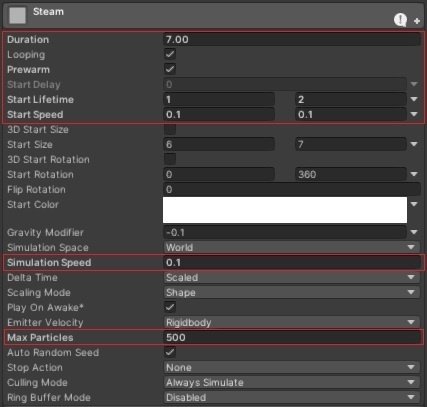Enable the 3D Start Rotation checkbox
Image resolution: width=427 pixels, height=407 pixels.
170,159
